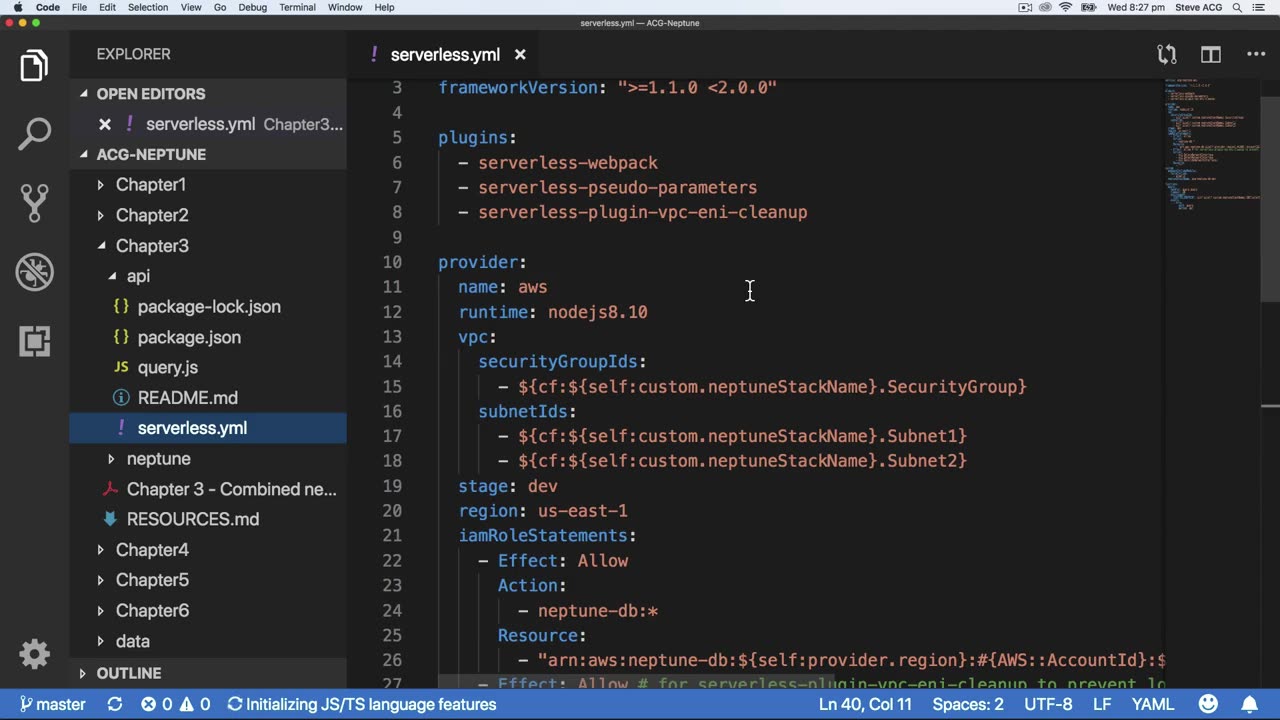Image resolution: width=1280 pixels, height=720 pixels.
Task: Expand the Chapter1 folder
Action: (150, 185)
